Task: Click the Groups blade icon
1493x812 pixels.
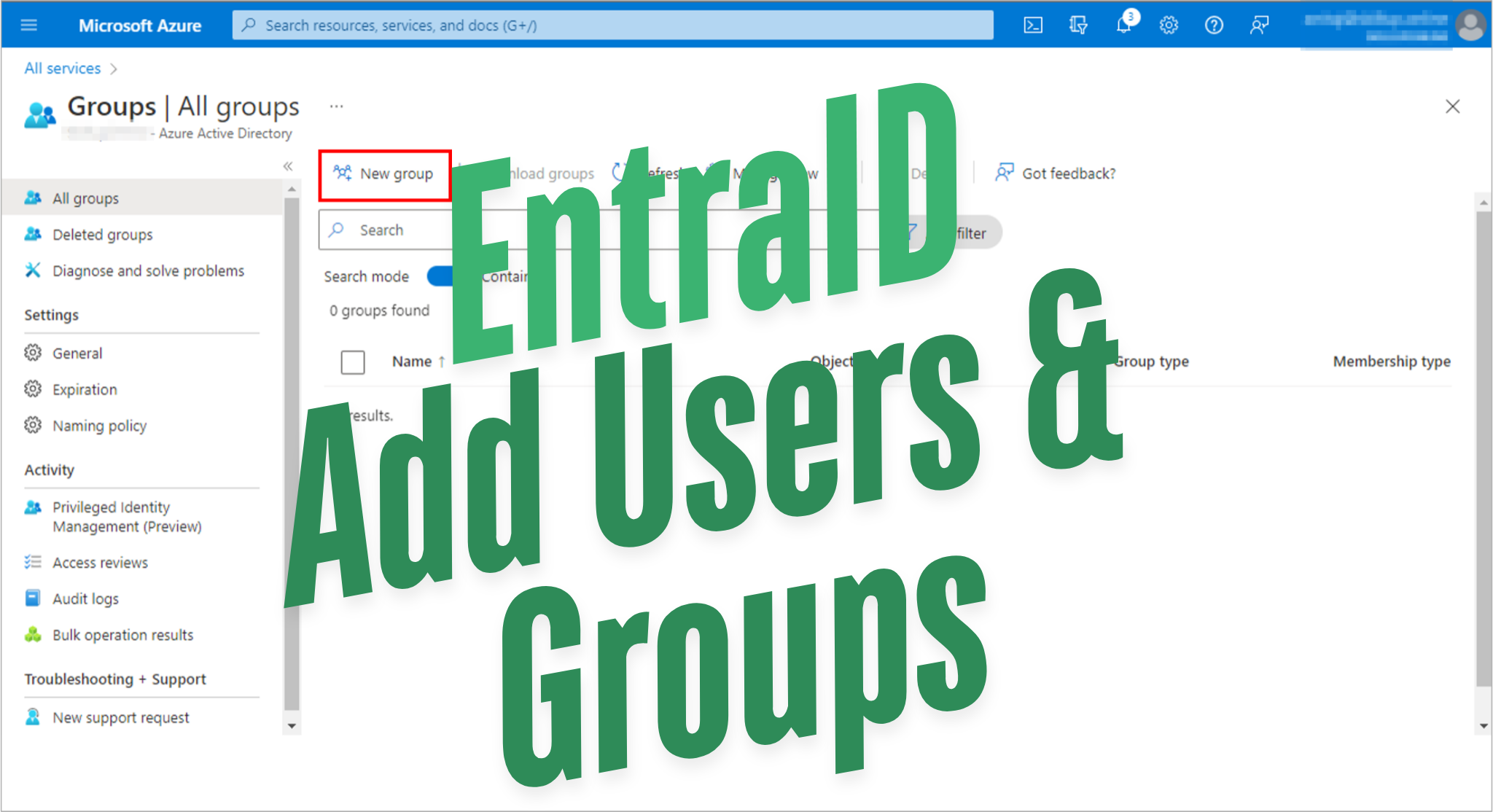Action: (x=40, y=115)
